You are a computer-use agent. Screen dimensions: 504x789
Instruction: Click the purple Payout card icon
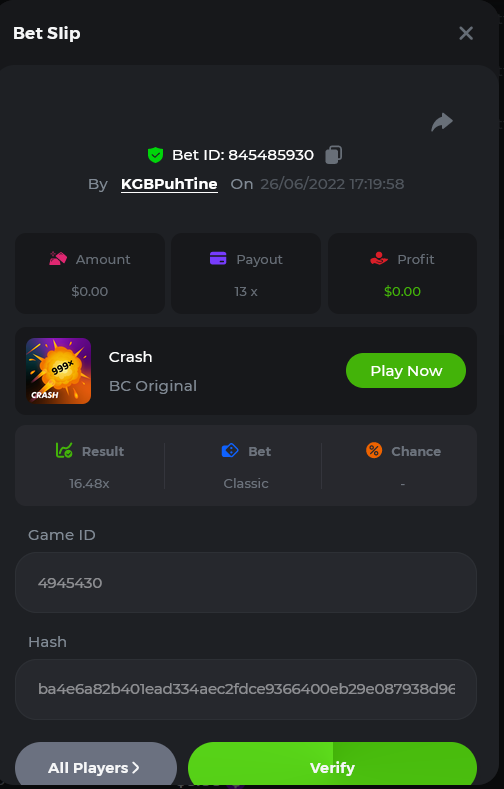pos(218,259)
